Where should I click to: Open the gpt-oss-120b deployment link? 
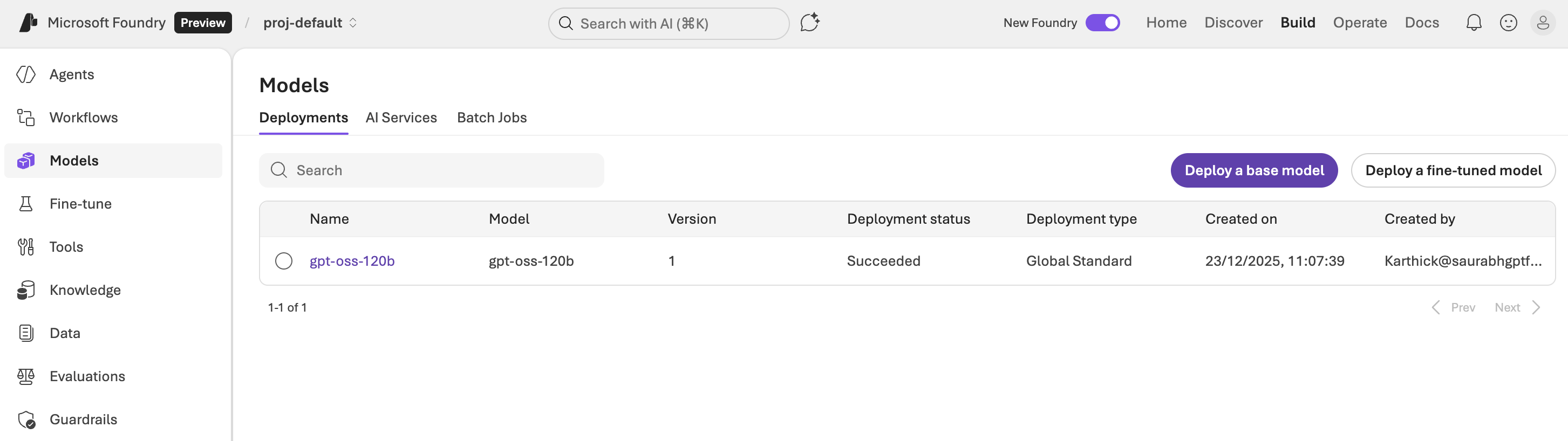pyautogui.click(x=352, y=261)
